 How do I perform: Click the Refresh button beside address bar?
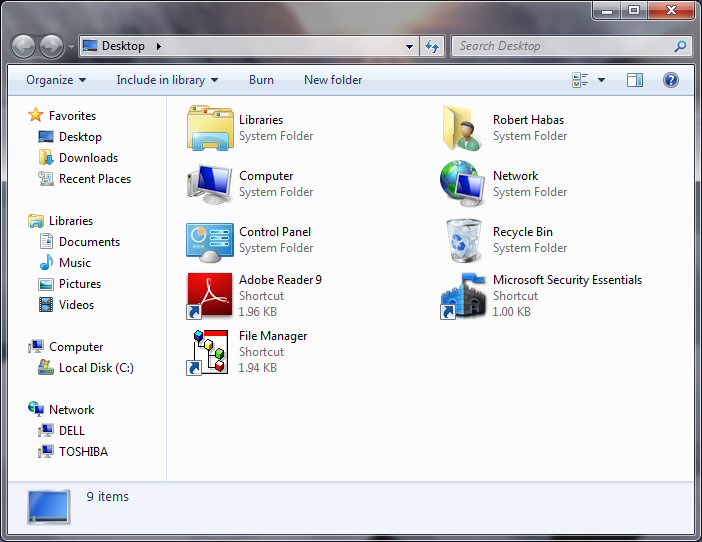(432, 46)
